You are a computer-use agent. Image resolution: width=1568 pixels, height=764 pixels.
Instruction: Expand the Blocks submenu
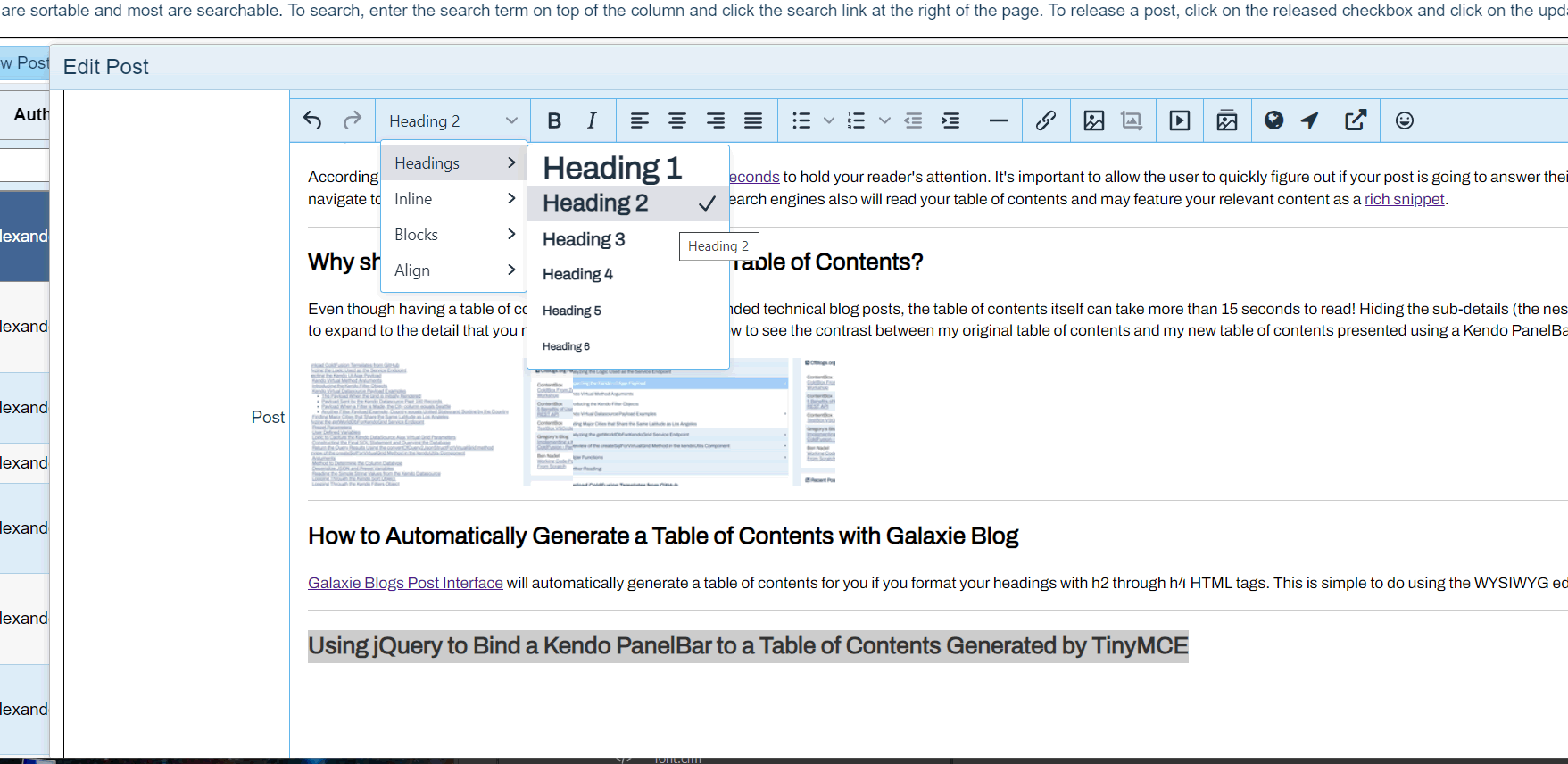[x=454, y=234]
